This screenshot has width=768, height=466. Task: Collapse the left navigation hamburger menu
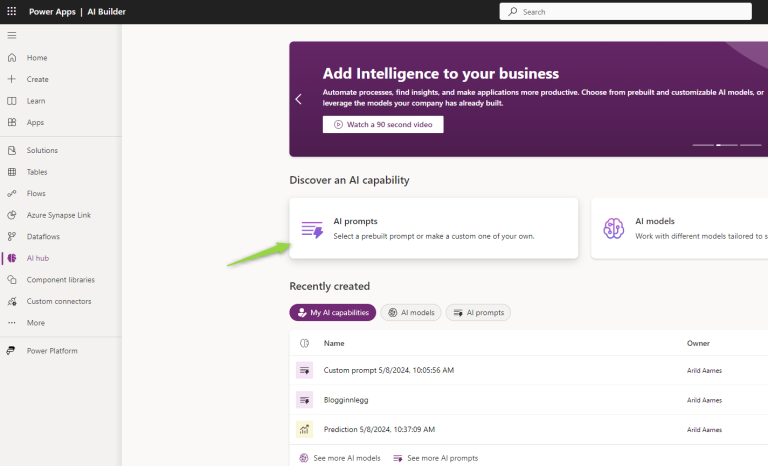12,35
